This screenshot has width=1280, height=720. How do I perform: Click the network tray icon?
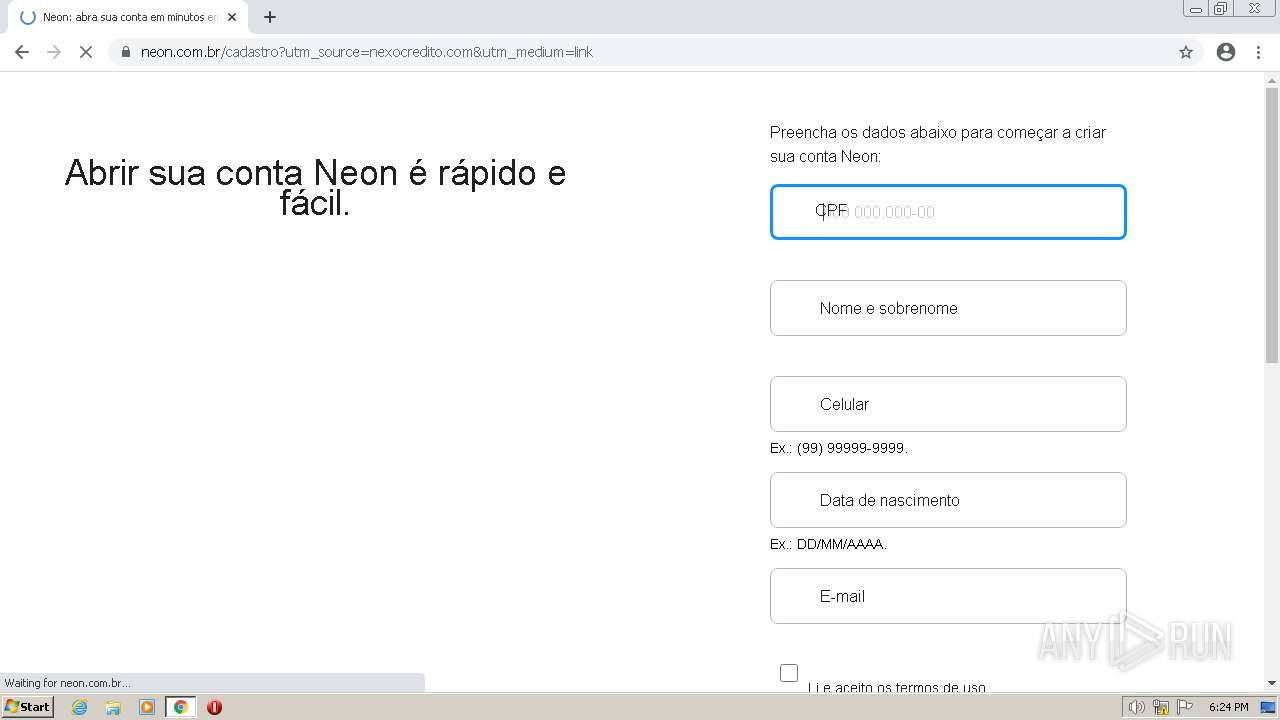1161,707
